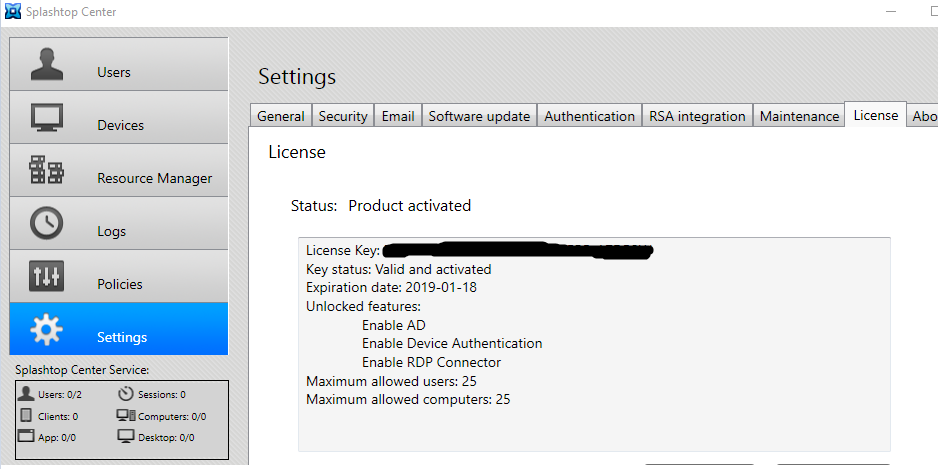Screen dimensions: 938x469
Task: Open Logs using the clock icon
Action: 47,223
